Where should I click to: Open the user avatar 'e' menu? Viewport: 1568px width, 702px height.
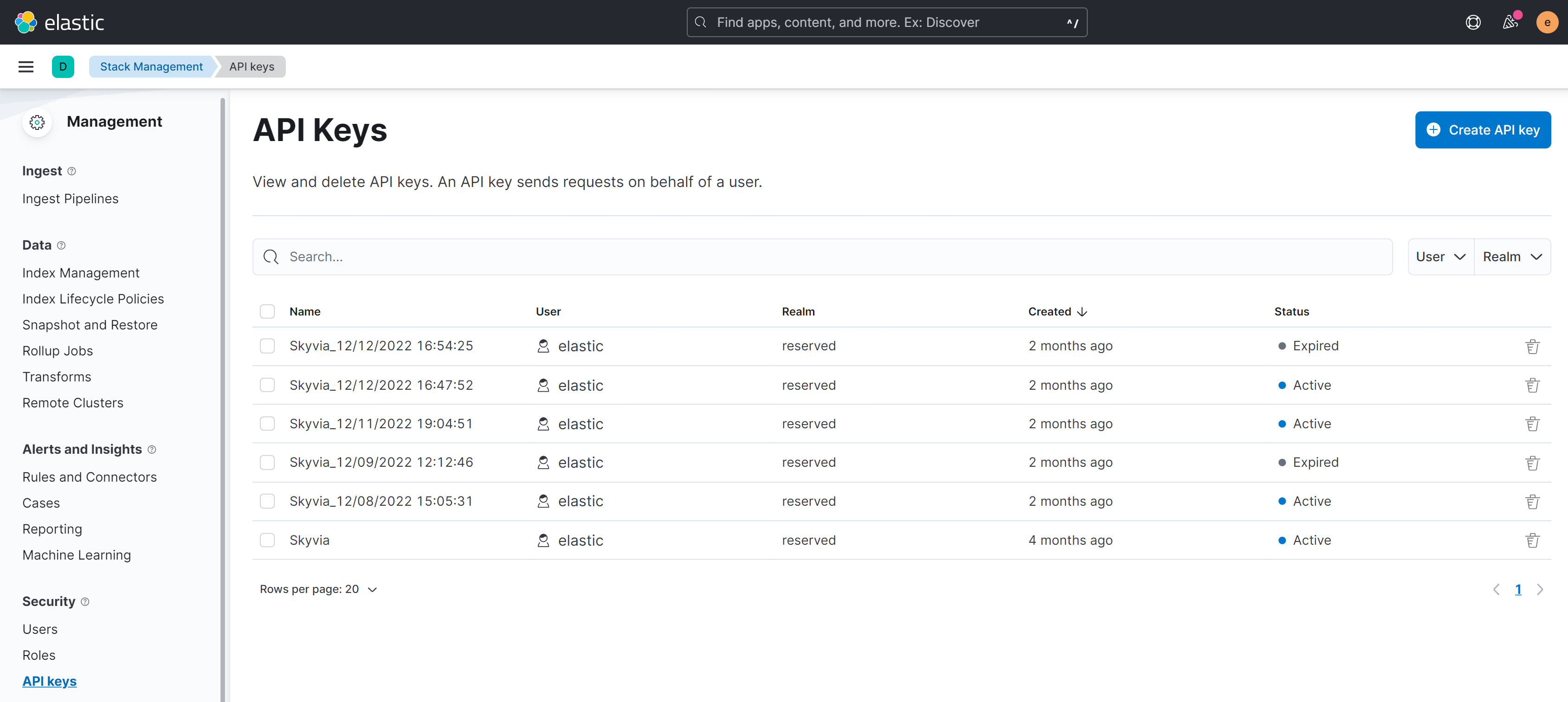click(x=1547, y=23)
